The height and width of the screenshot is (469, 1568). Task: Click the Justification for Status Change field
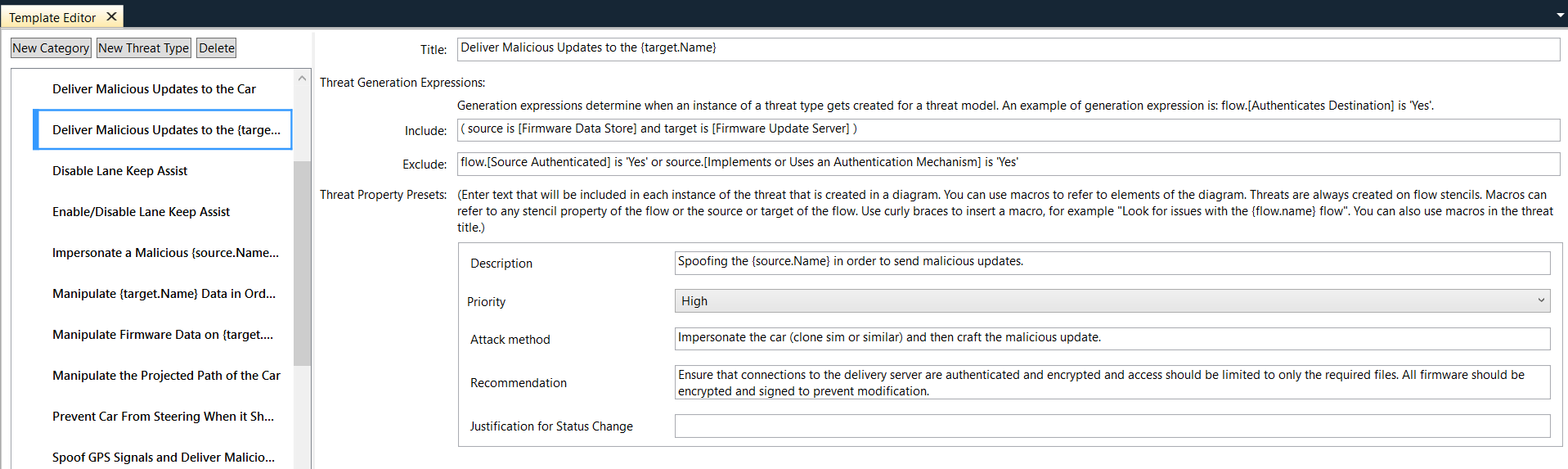[x=1112, y=426]
